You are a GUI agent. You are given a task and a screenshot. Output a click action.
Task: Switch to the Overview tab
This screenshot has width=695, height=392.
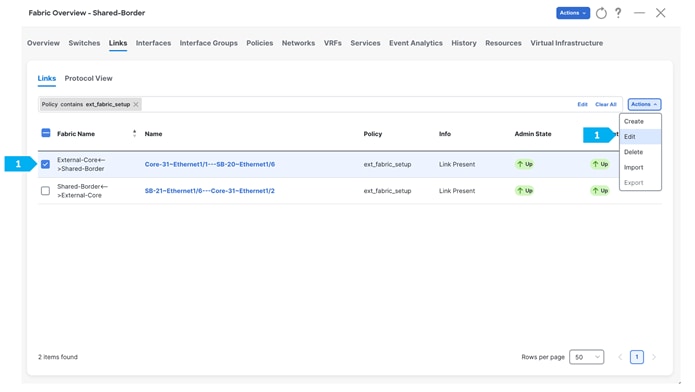pos(43,43)
